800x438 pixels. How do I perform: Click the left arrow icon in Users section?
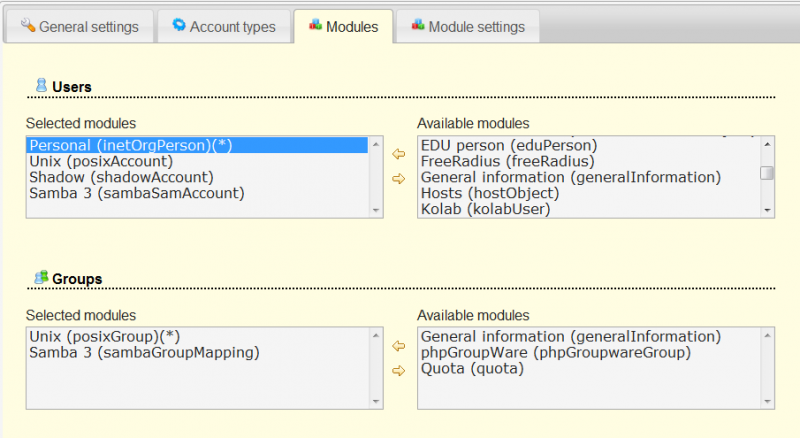398,154
